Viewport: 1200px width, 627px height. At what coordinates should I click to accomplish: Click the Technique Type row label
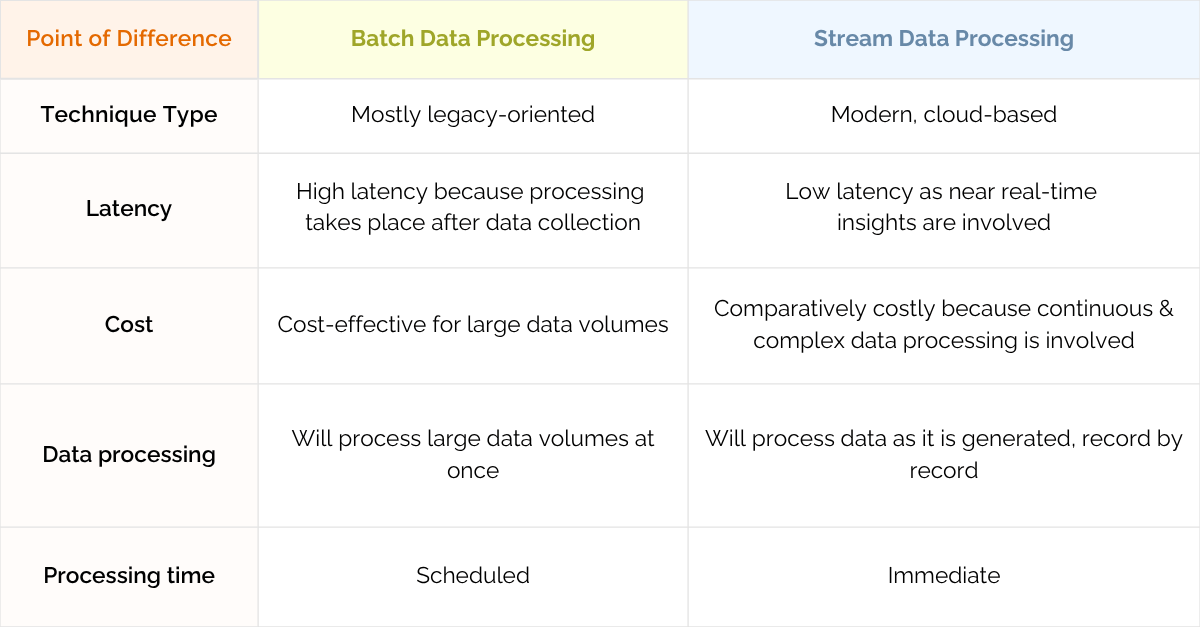(x=129, y=115)
